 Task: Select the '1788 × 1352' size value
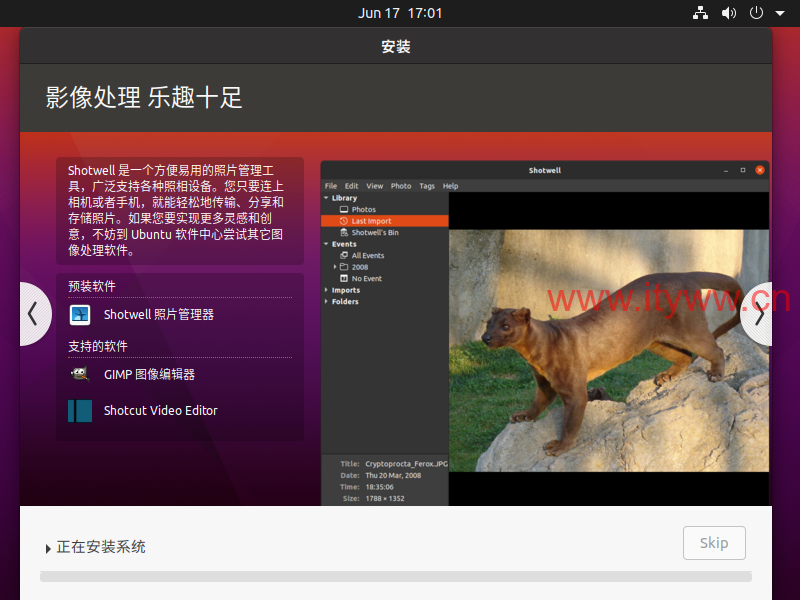click(385, 498)
